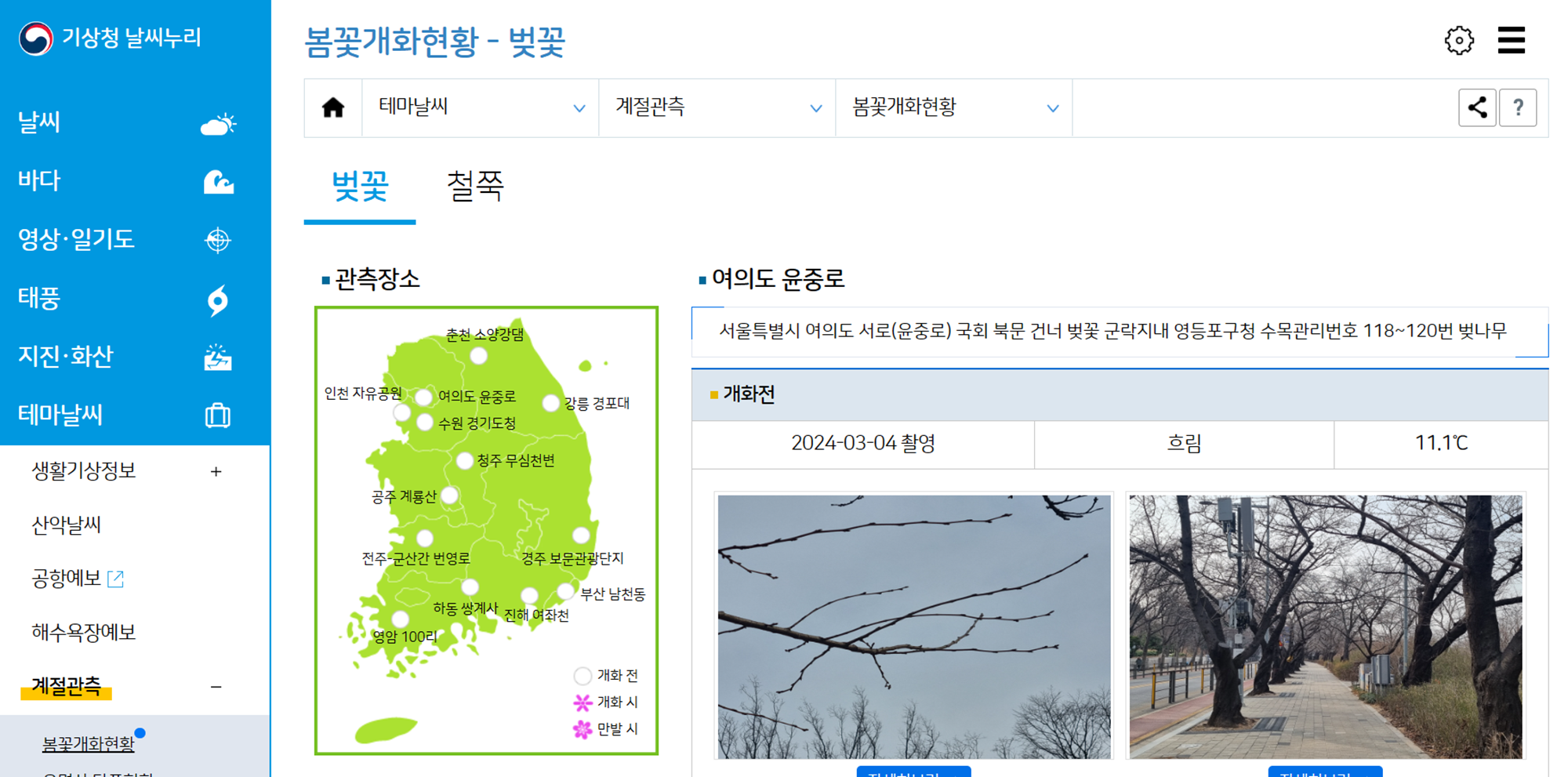The image size is (1568, 777).
Task: Select the home icon in the breadcrumb bar
Action: point(332,107)
